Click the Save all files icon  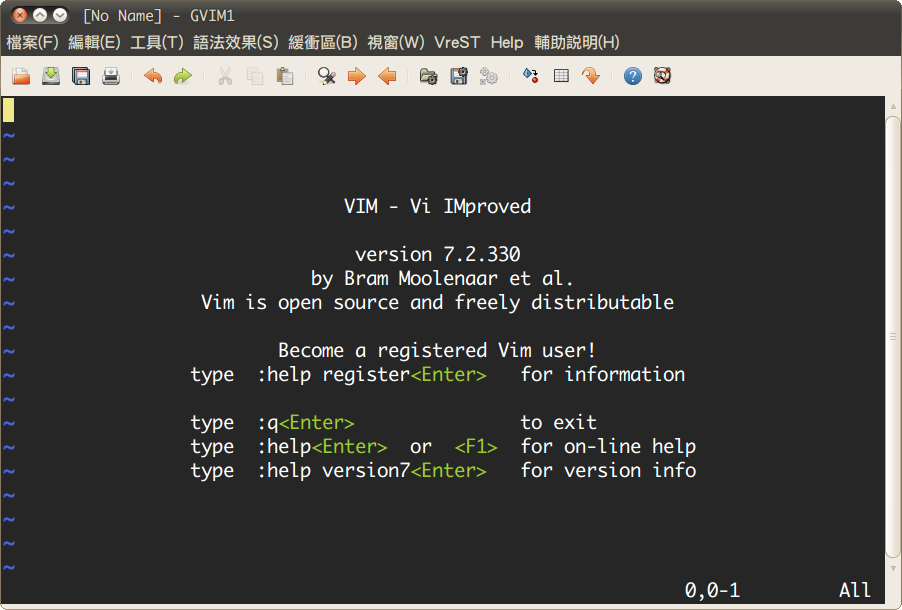[81, 76]
